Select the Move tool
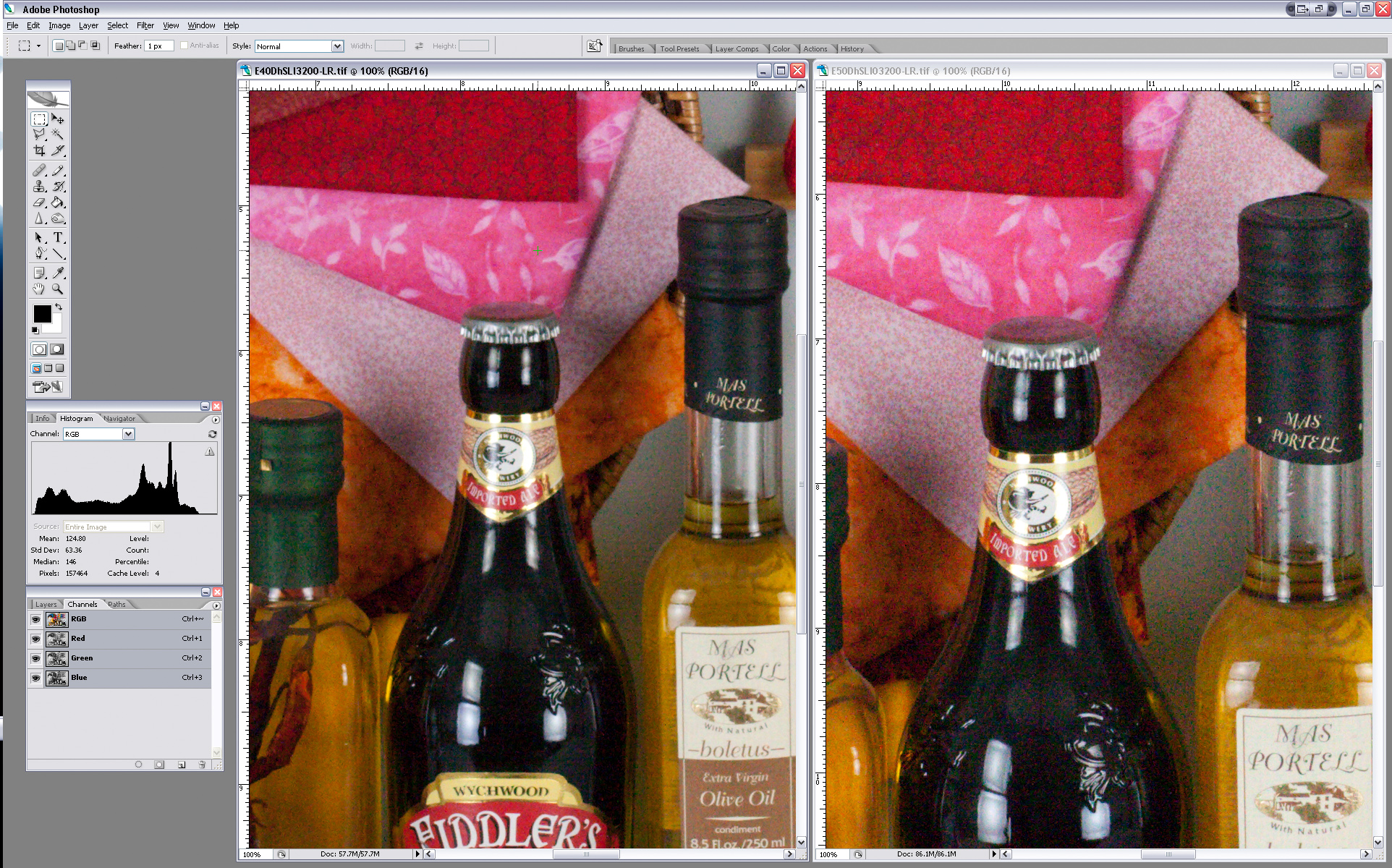The height and width of the screenshot is (868, 1392). (58, 119)
